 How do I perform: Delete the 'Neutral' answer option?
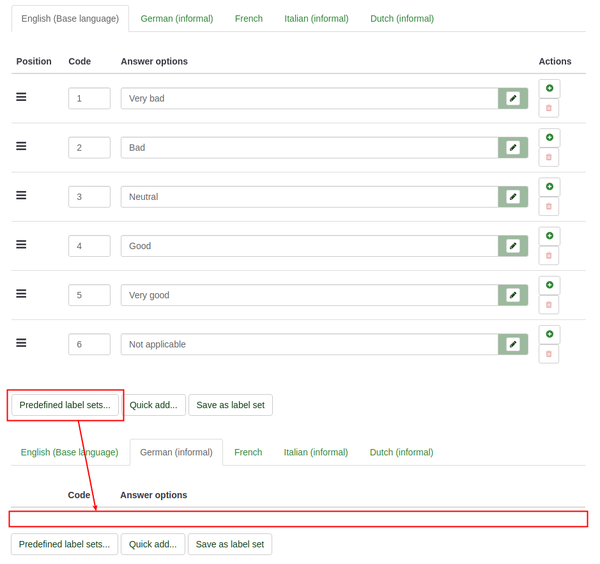(x=549, y=207)
